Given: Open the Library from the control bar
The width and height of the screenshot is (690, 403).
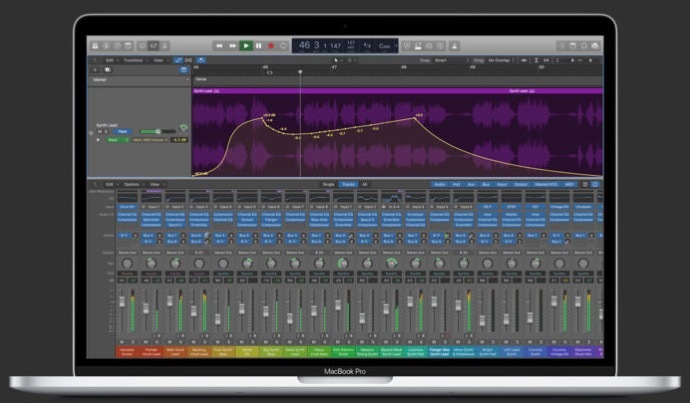Looking at the screenshot, I should point(95,46).
